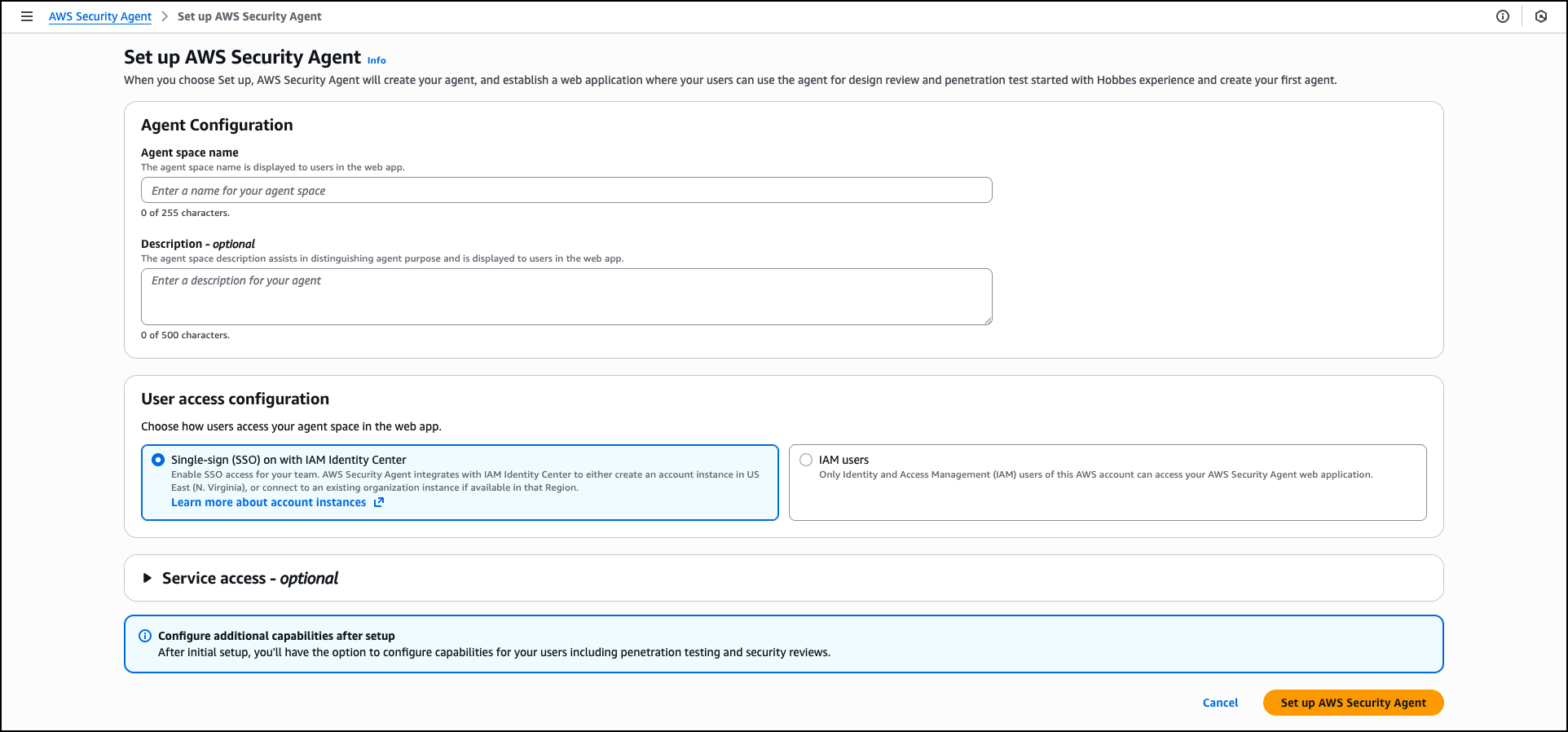1568x732 pixels.
Task: Click the info icon in the Configure additional capabilities alert
Action: (145, 636)
